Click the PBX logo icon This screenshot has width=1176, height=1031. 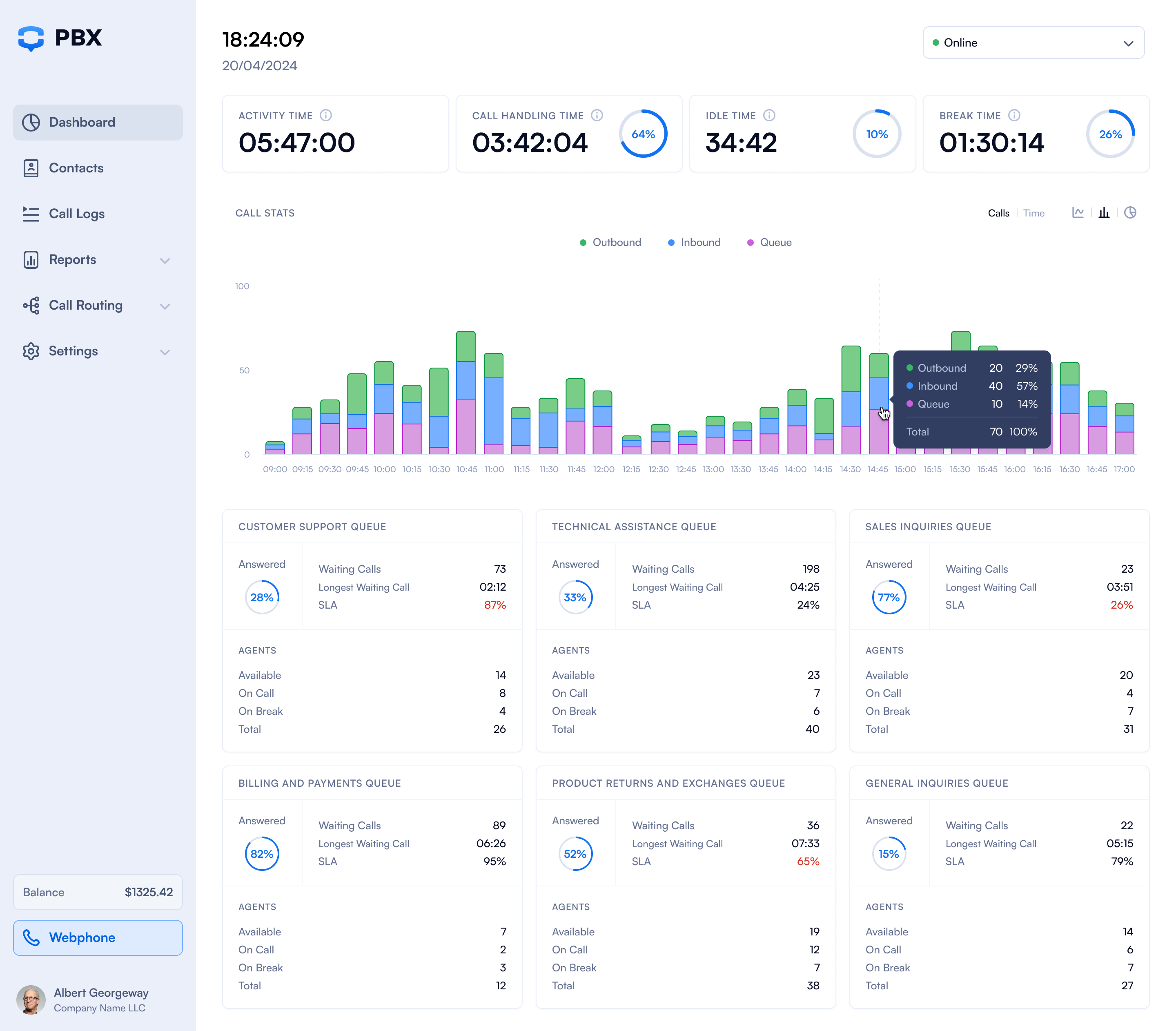[x=31, y=38]
